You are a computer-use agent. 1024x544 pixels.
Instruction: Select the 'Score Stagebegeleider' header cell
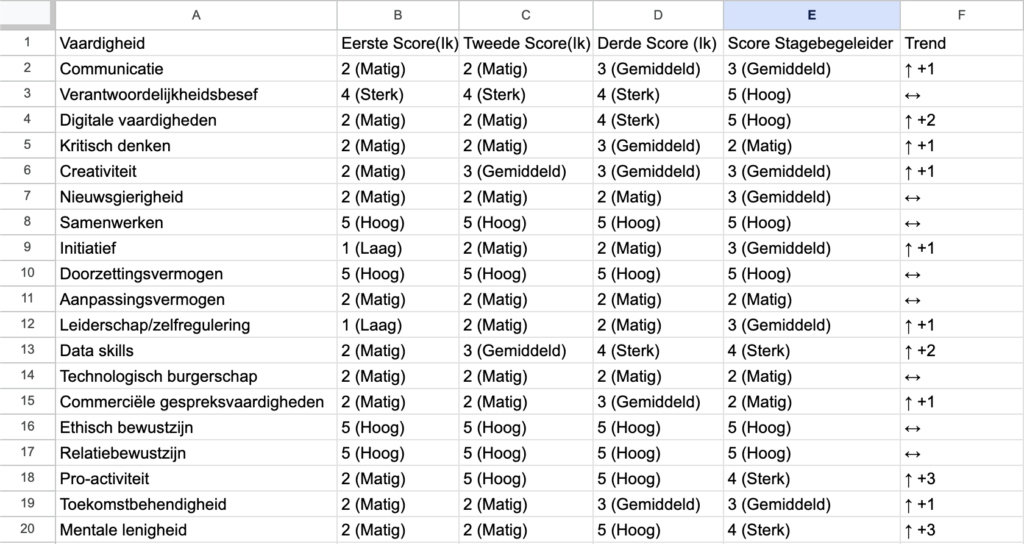(811, 43)
